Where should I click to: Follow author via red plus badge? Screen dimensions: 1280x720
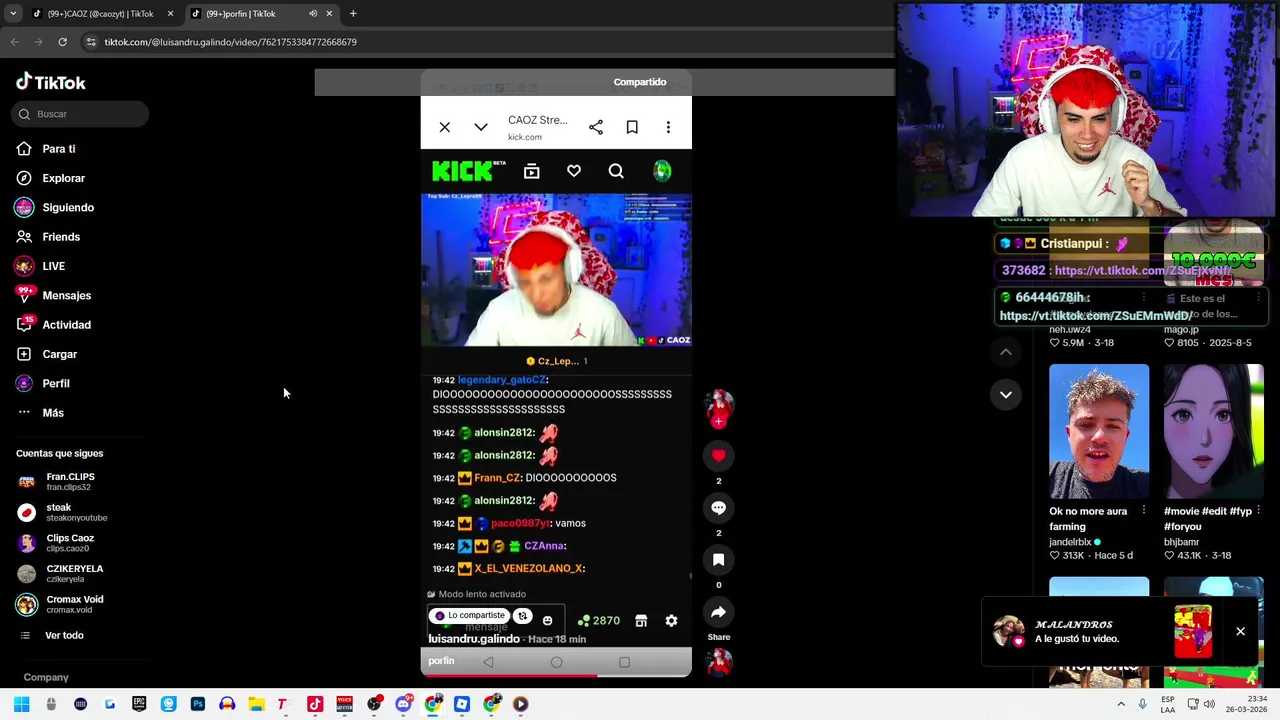coord(718,421)
